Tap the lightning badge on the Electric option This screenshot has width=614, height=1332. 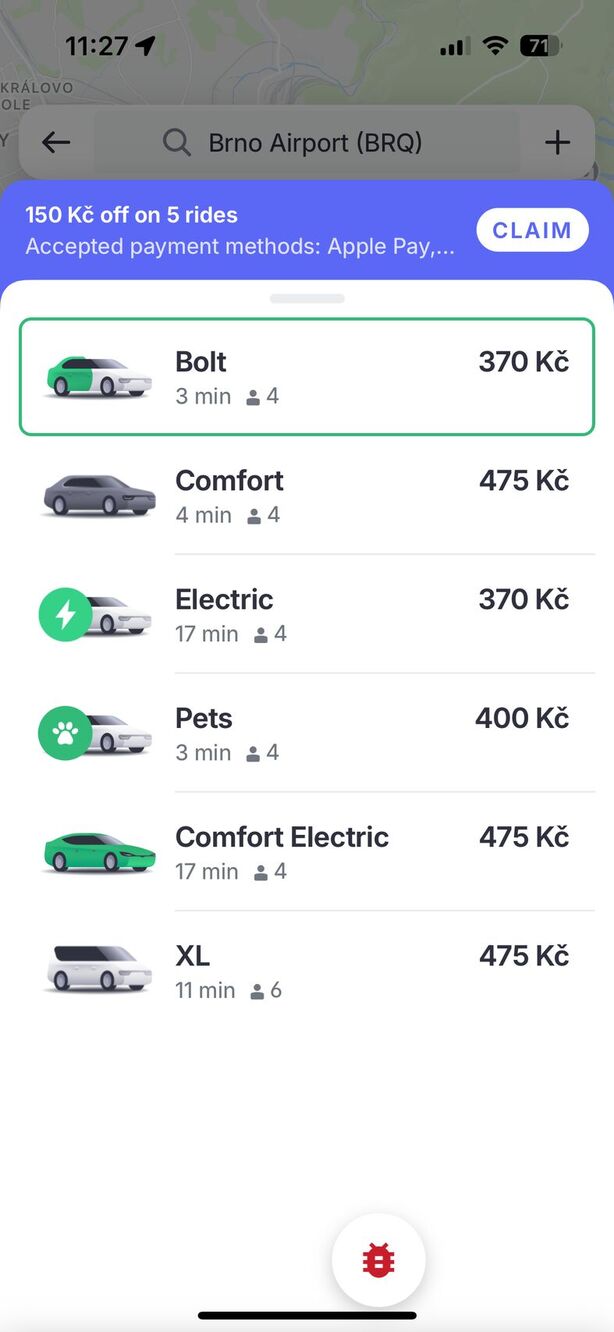[x=65, y=613]
